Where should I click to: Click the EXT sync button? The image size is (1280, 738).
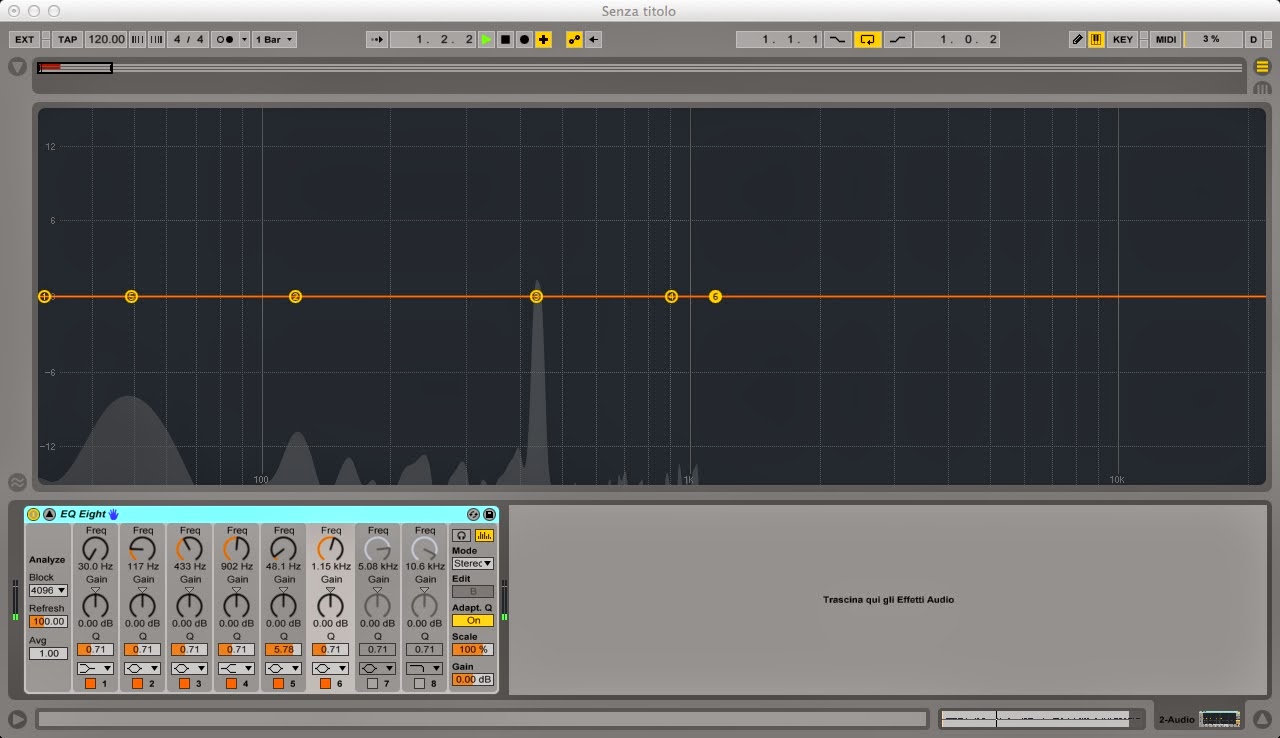[24, 40]
